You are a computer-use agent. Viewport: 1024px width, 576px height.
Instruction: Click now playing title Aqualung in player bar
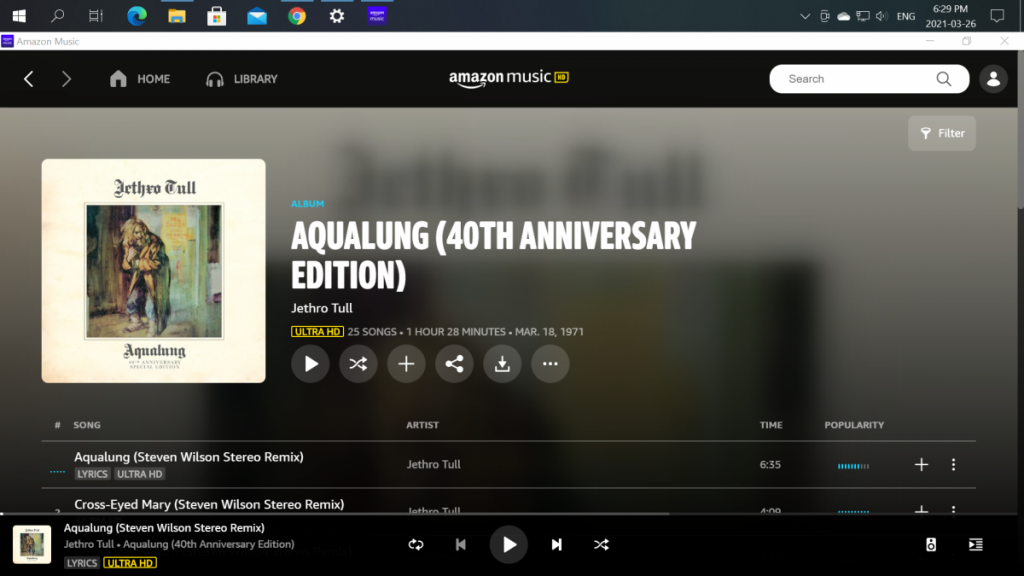pos(164,528)
